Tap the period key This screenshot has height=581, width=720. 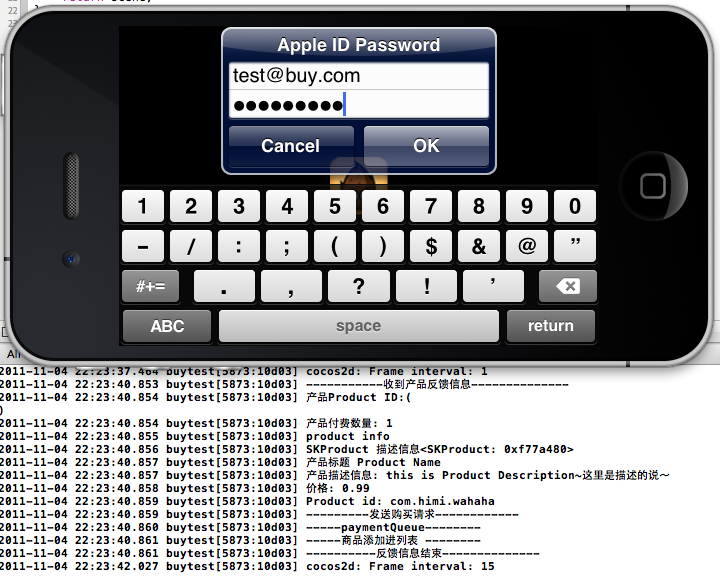click(224, 286)
